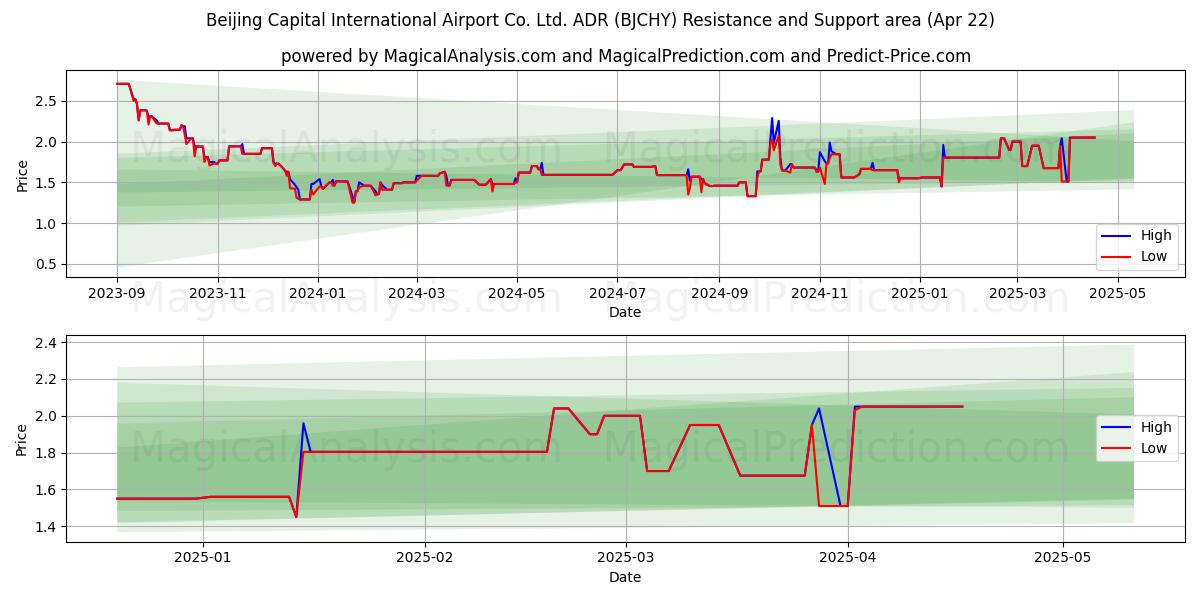Click the '2024-01' tick label

[x=318, y=294]
